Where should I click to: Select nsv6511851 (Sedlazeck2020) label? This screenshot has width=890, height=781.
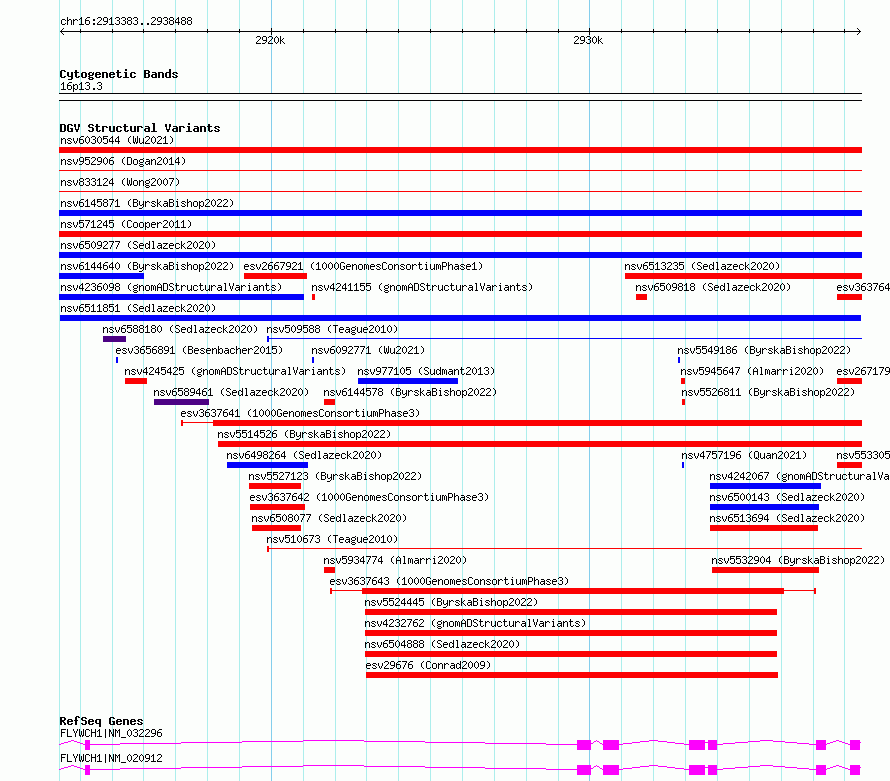pyautogui.click(x=138, y=308)
